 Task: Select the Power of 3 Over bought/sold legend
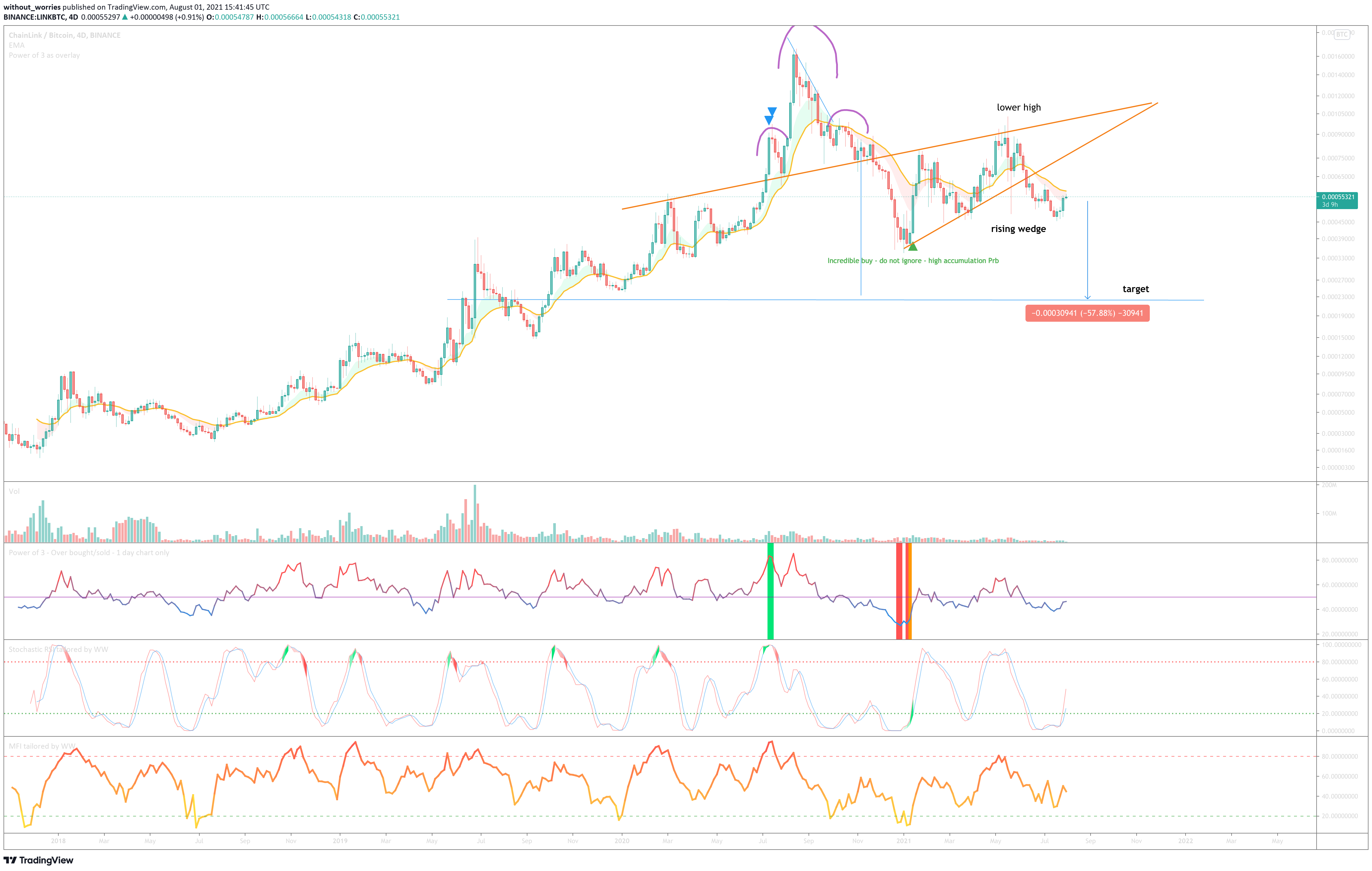pos(89,552)
